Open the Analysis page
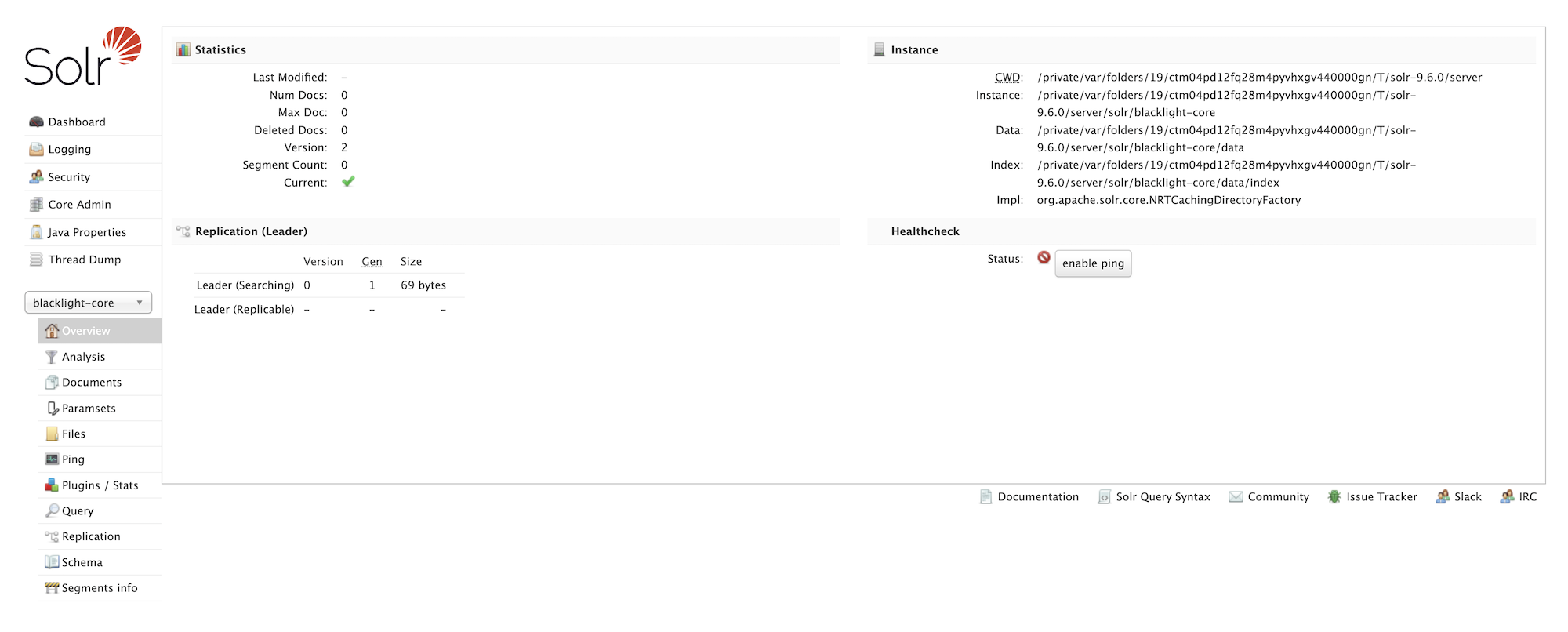The image size is (1568, 632). (x=84, y=357)
